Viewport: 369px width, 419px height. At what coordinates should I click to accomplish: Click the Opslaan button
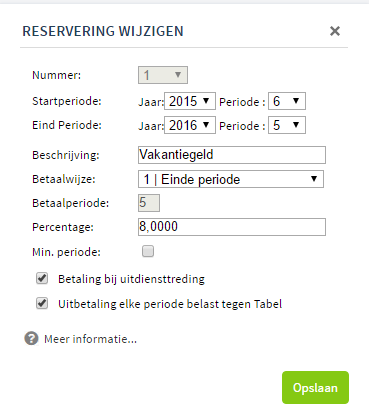click(315, 388)
